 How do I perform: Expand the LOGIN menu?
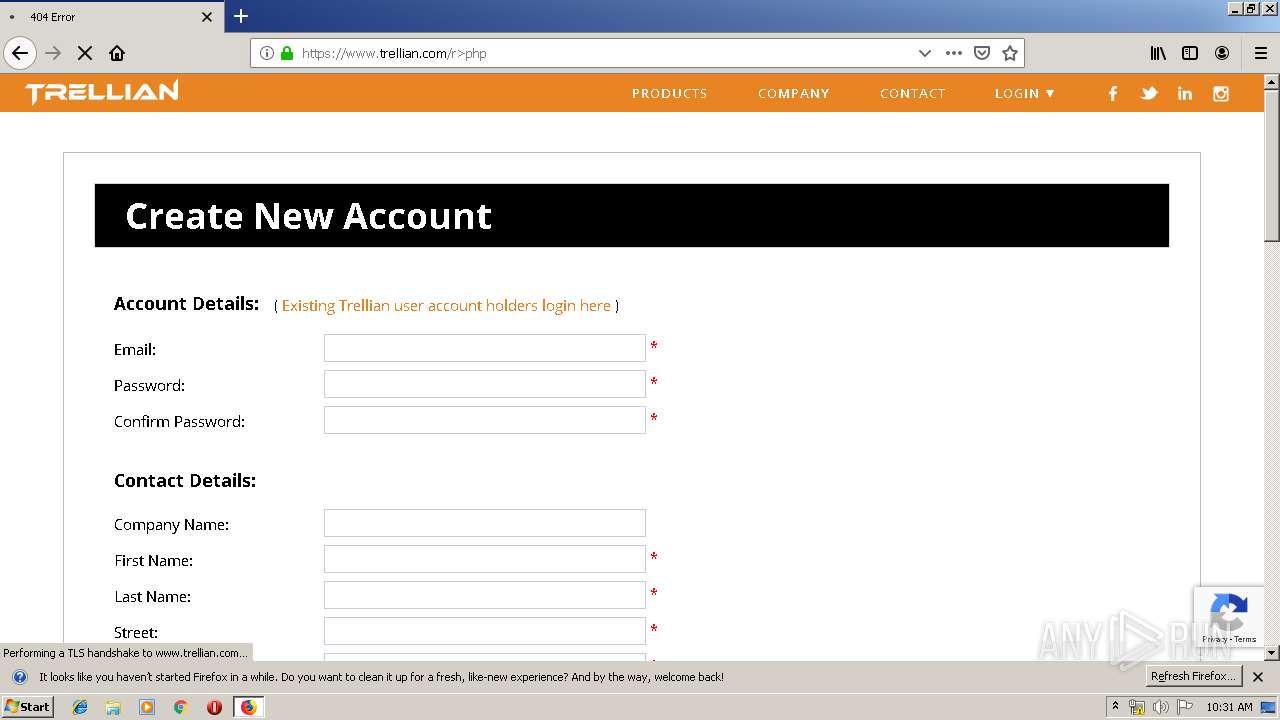(x=1025, y=93)
